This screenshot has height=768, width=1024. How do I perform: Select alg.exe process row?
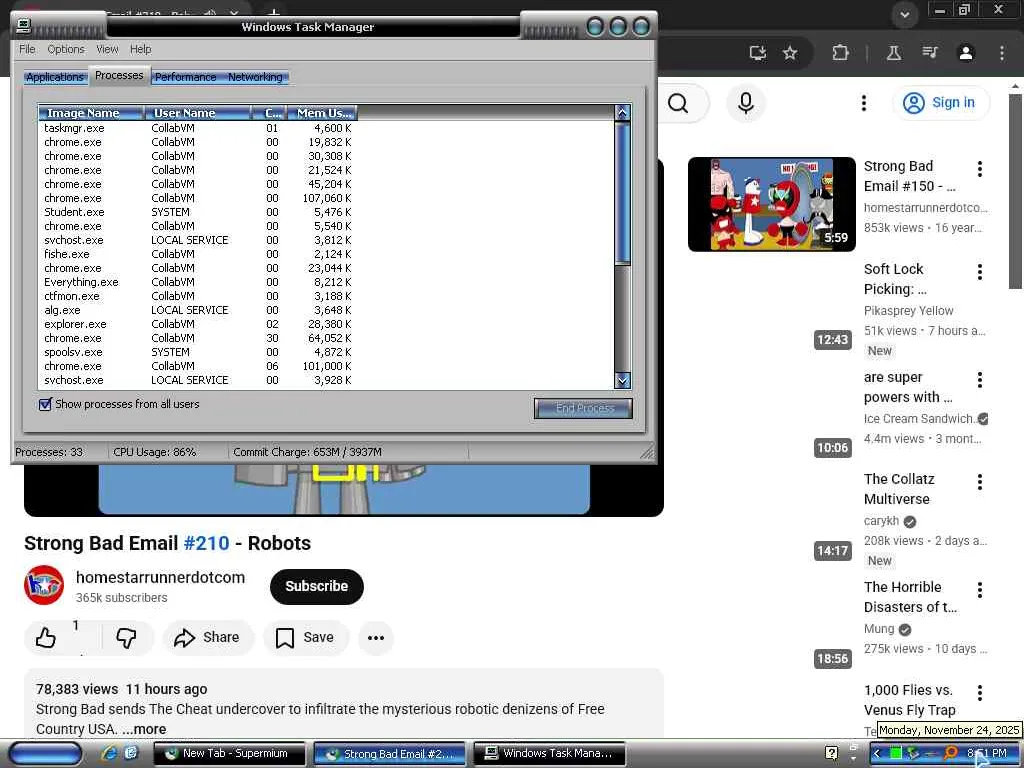196,310
